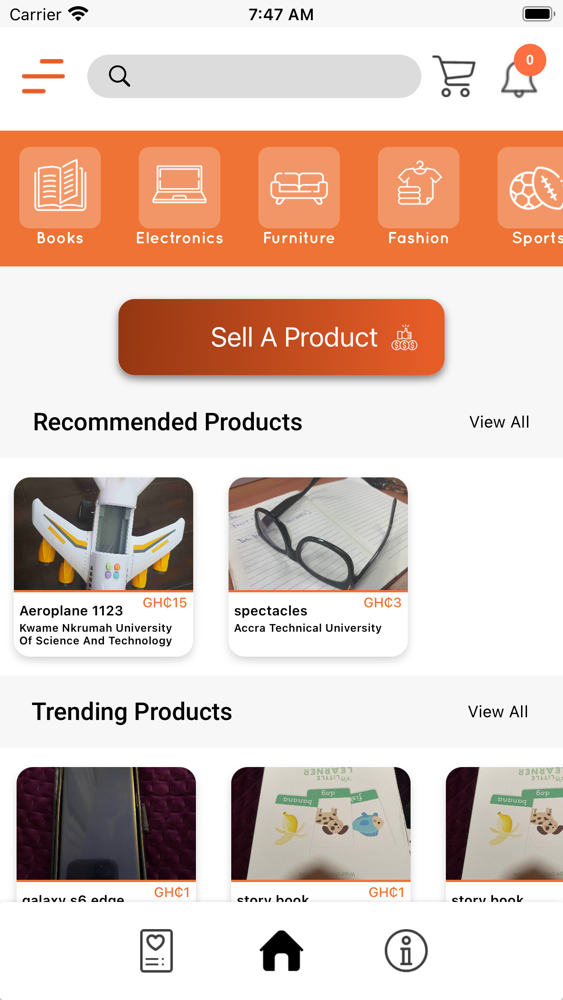
Task: Open the orange hamburger menu
Action: point(43,76)
